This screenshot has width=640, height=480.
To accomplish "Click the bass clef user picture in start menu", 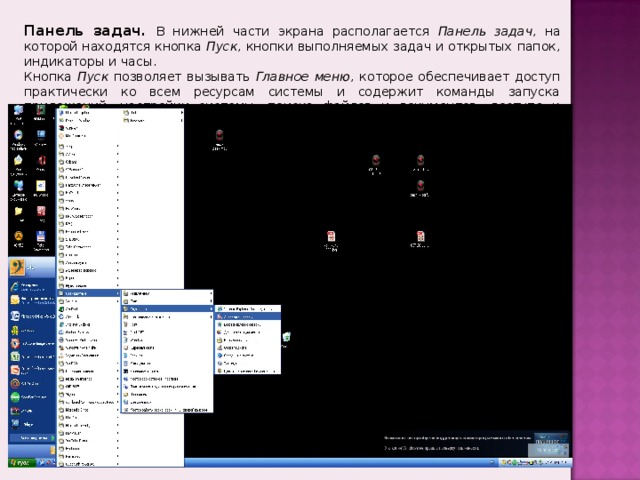I will (17, 267).
